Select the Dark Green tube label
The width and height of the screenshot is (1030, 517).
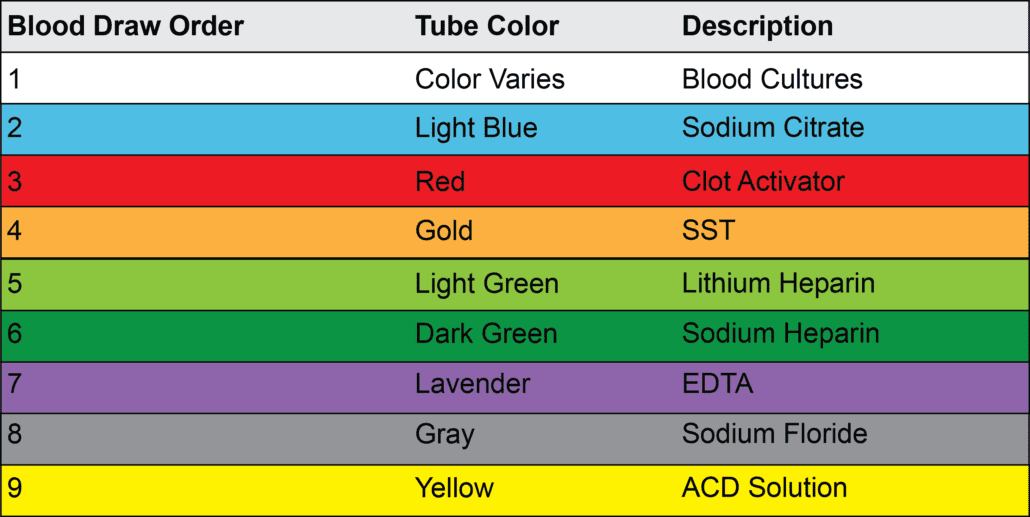pos(486,334)
